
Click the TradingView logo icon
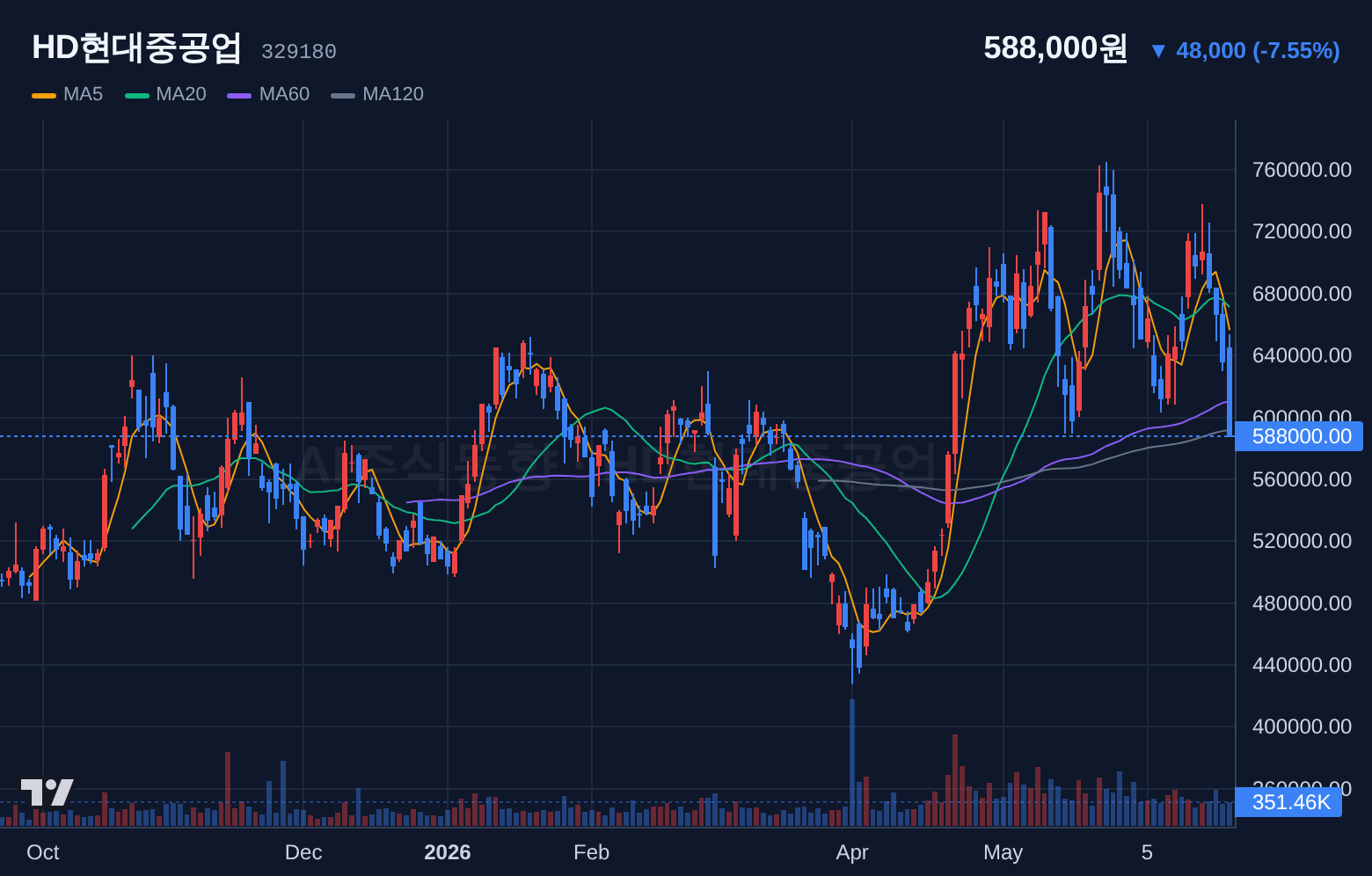(x=47, y=792)
